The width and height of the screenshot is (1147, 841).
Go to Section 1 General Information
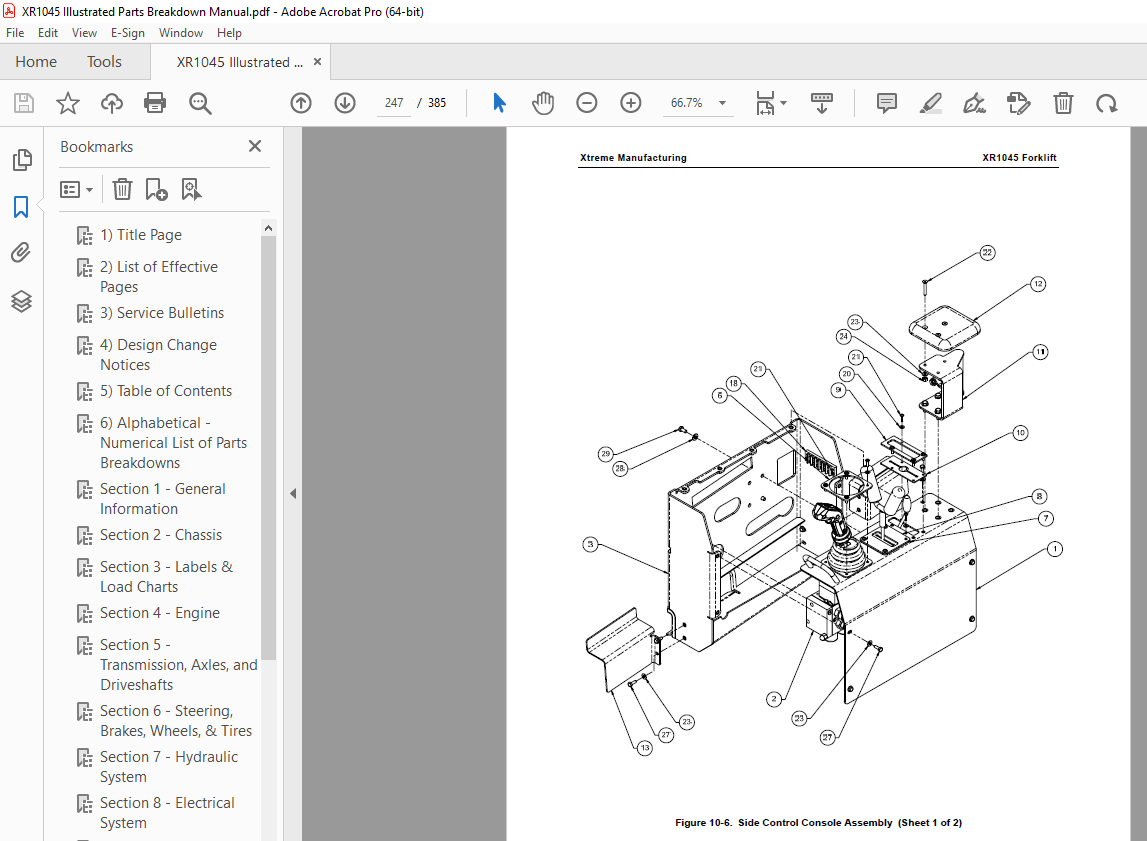tap(162, 499)
